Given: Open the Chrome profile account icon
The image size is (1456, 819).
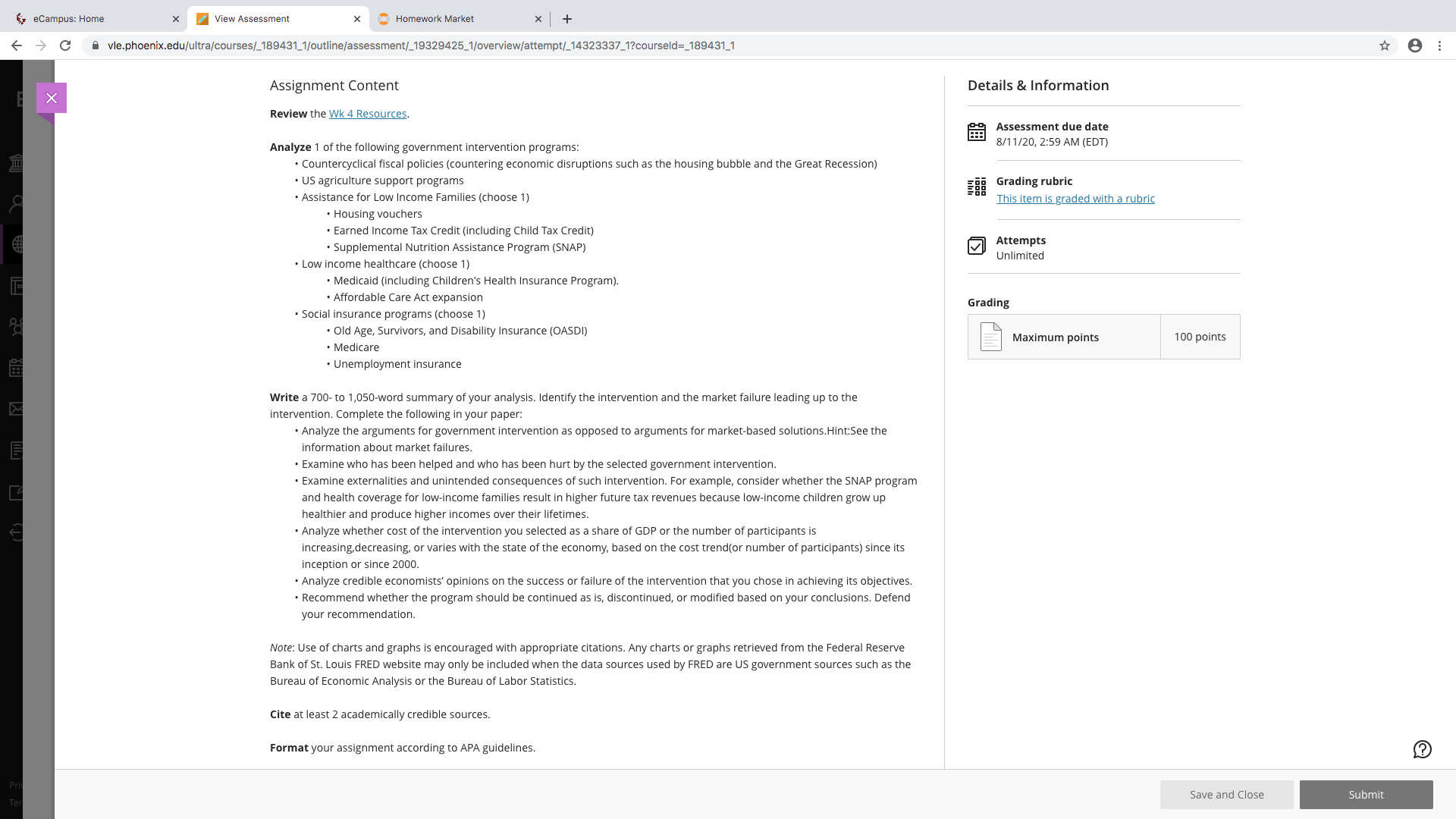Looking at the screenshot, I should pyautogui.click(x=1415, y=45).
